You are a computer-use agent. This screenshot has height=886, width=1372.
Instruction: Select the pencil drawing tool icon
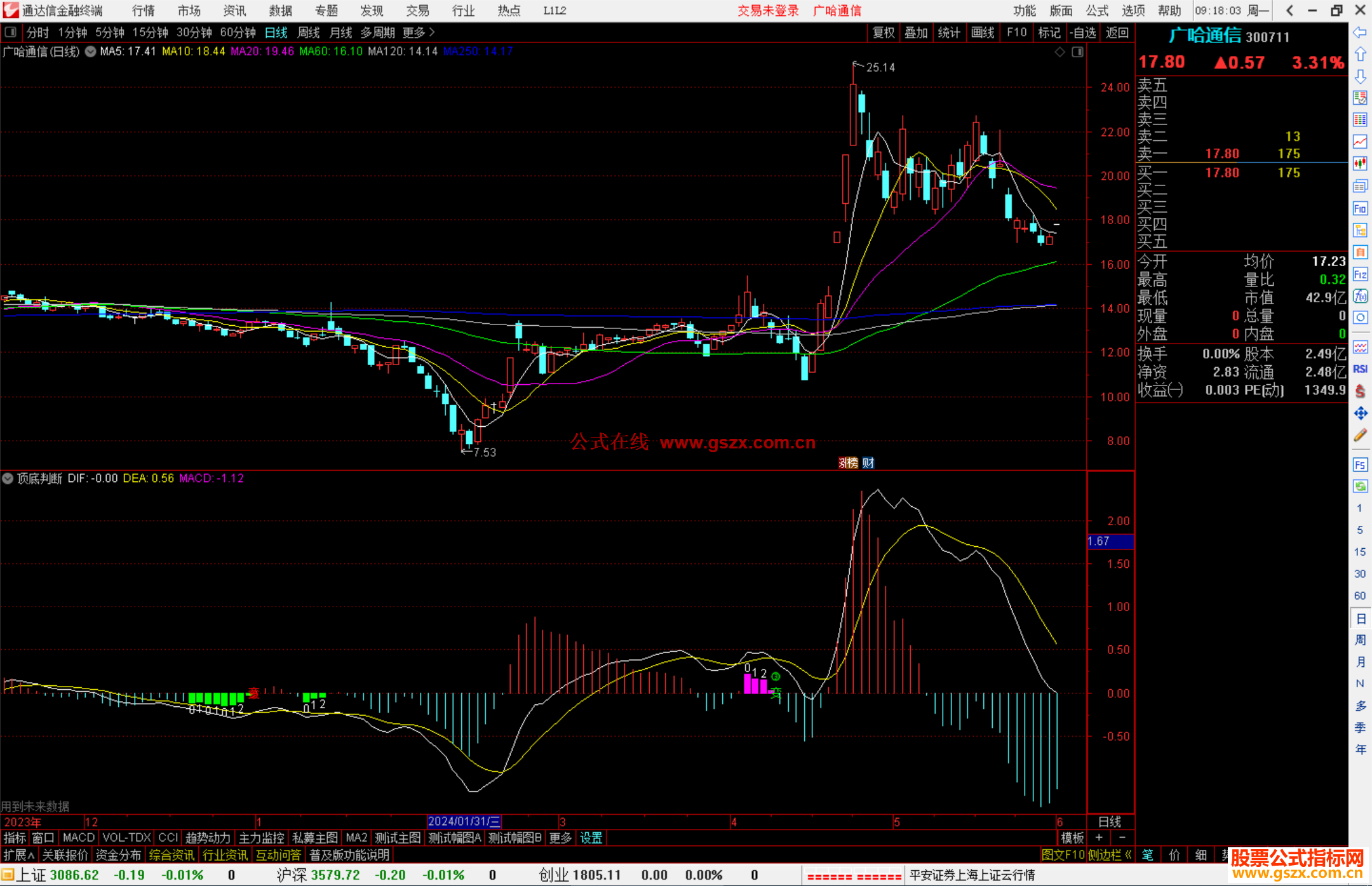[1360, 436]
